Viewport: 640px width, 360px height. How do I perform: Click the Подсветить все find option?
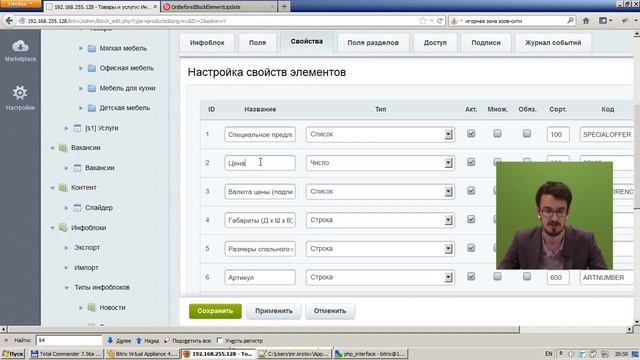[x=188, y=340]
